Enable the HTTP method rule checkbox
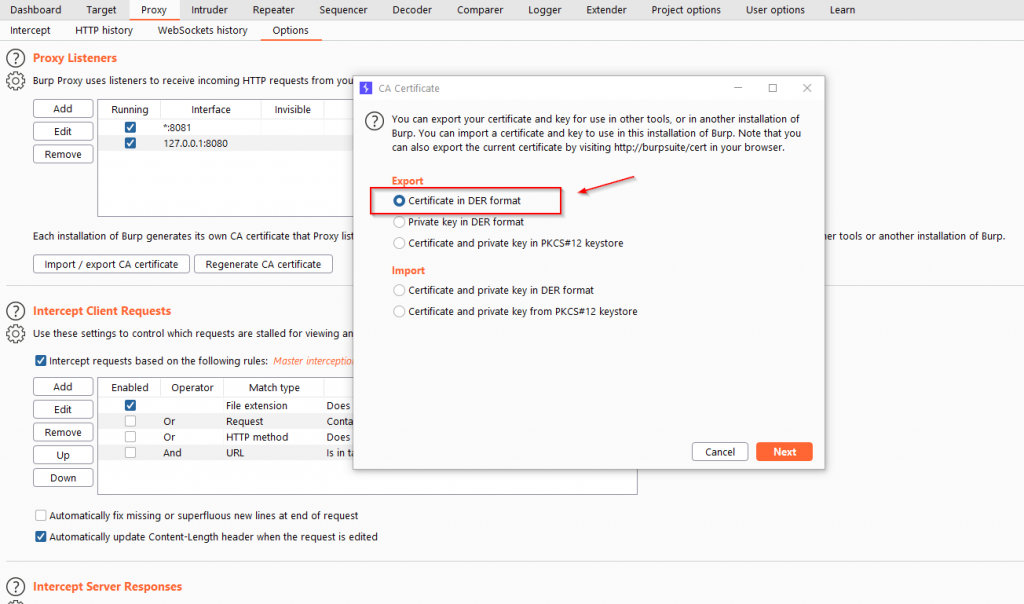1024x604 pixels. [130, 437]
